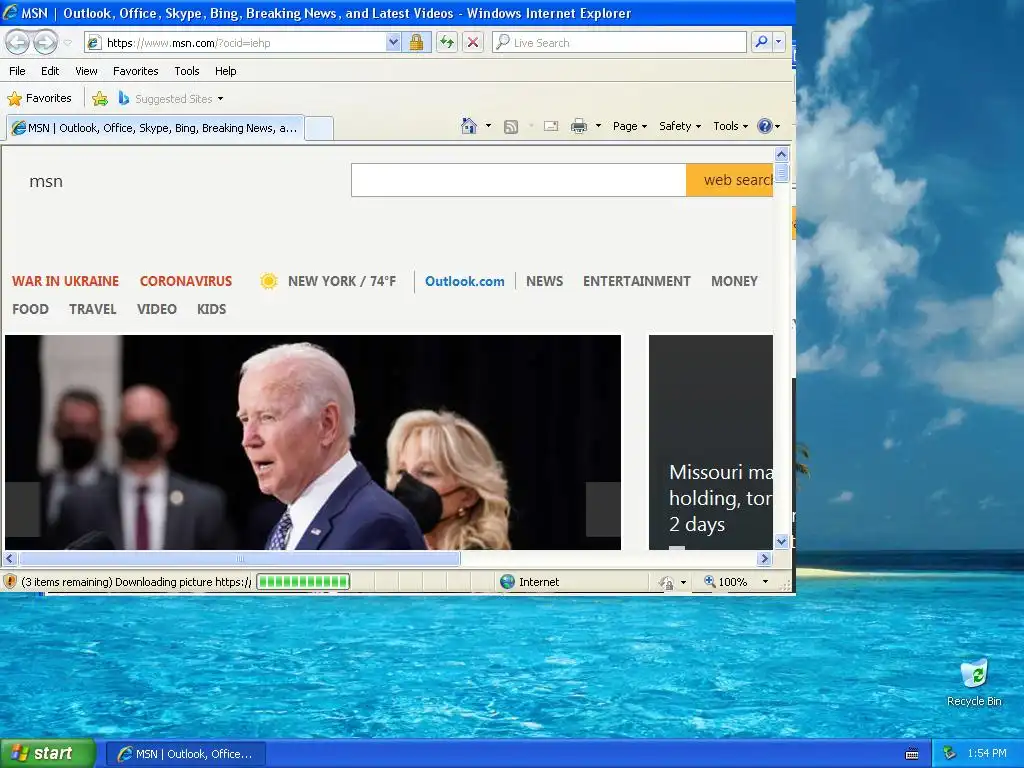
Task: Click the horizontal scrollbar thumb
Action: pyautogui.click(x=240, y=558)
